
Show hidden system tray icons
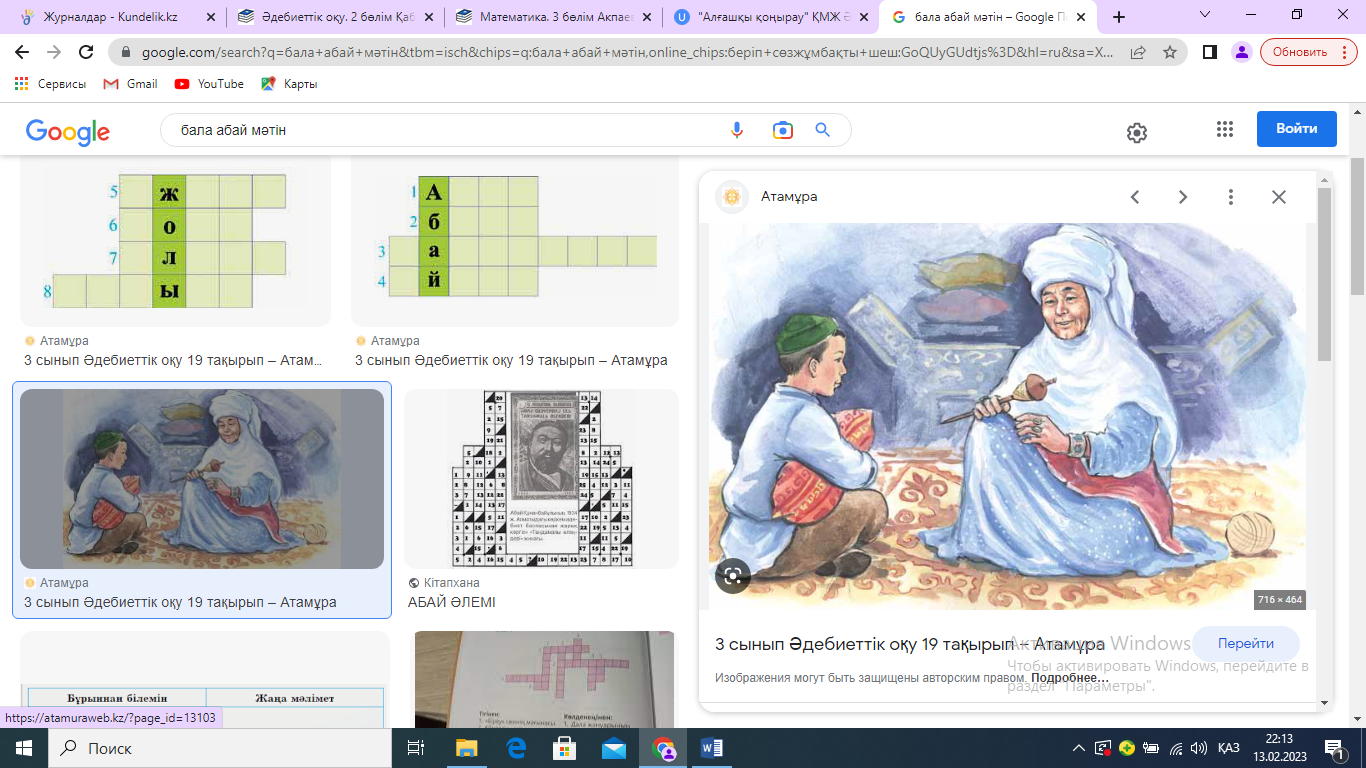click(x=1079, y=748)
